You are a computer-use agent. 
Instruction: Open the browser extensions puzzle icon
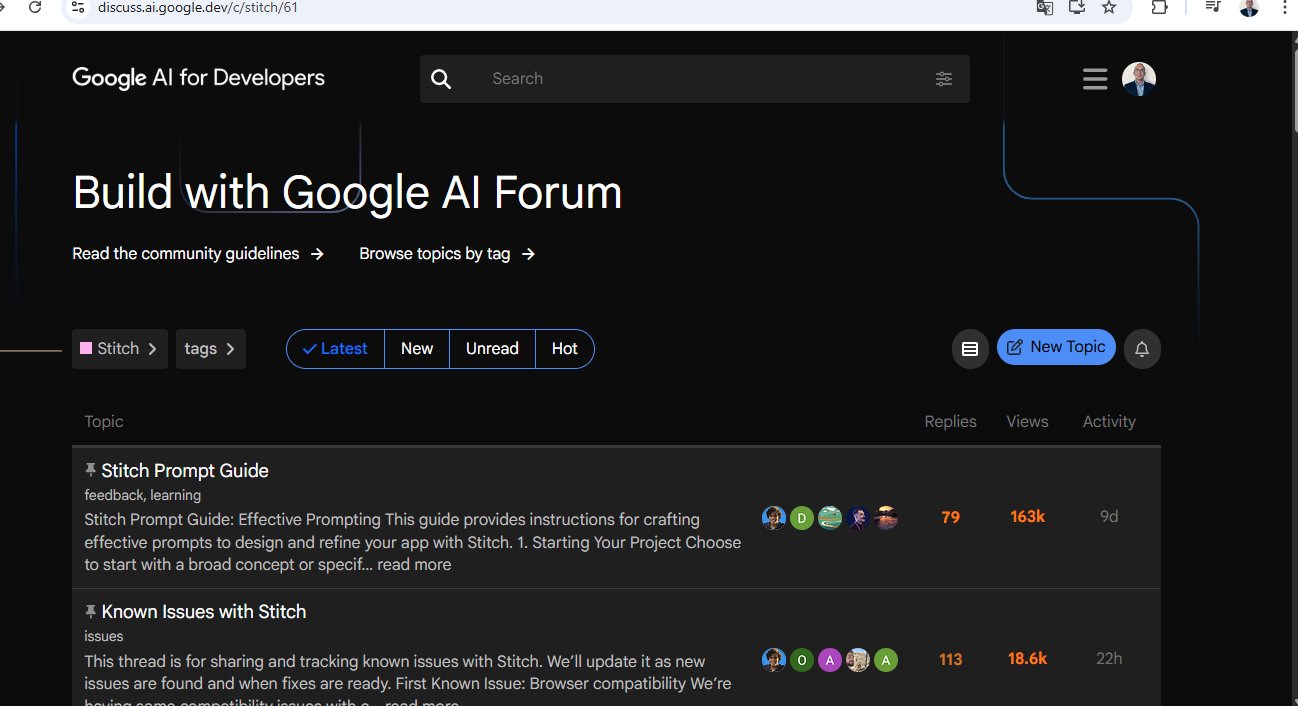(1159, 8)
